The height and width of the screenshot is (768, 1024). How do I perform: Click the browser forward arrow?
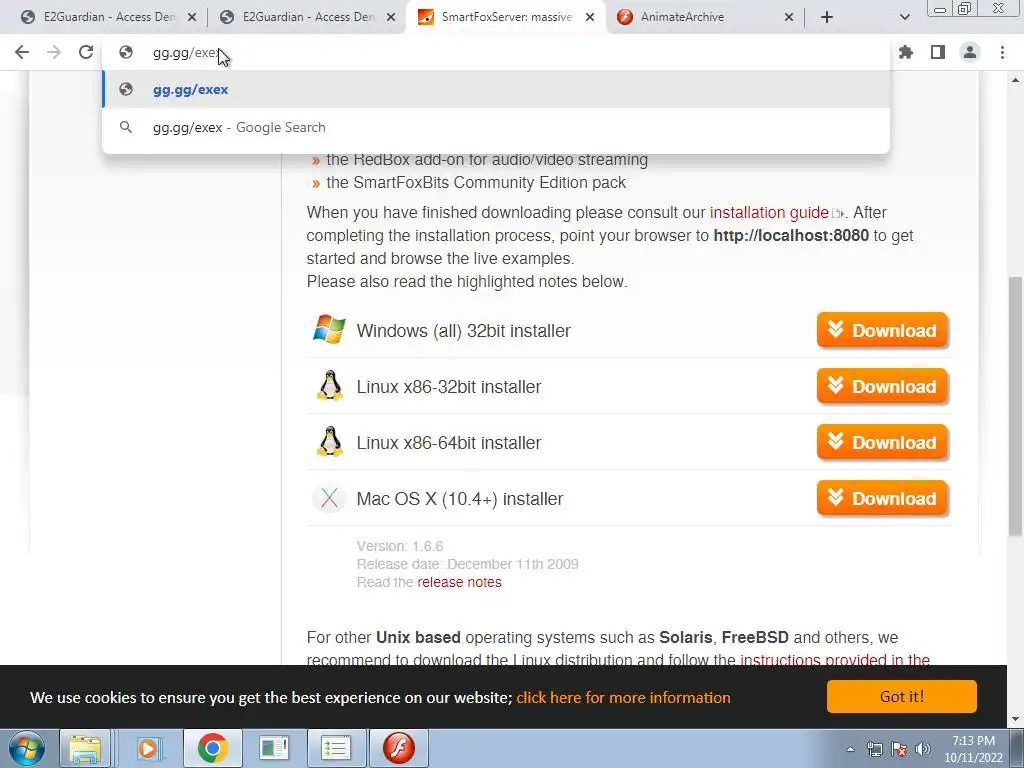pos(54,52)
